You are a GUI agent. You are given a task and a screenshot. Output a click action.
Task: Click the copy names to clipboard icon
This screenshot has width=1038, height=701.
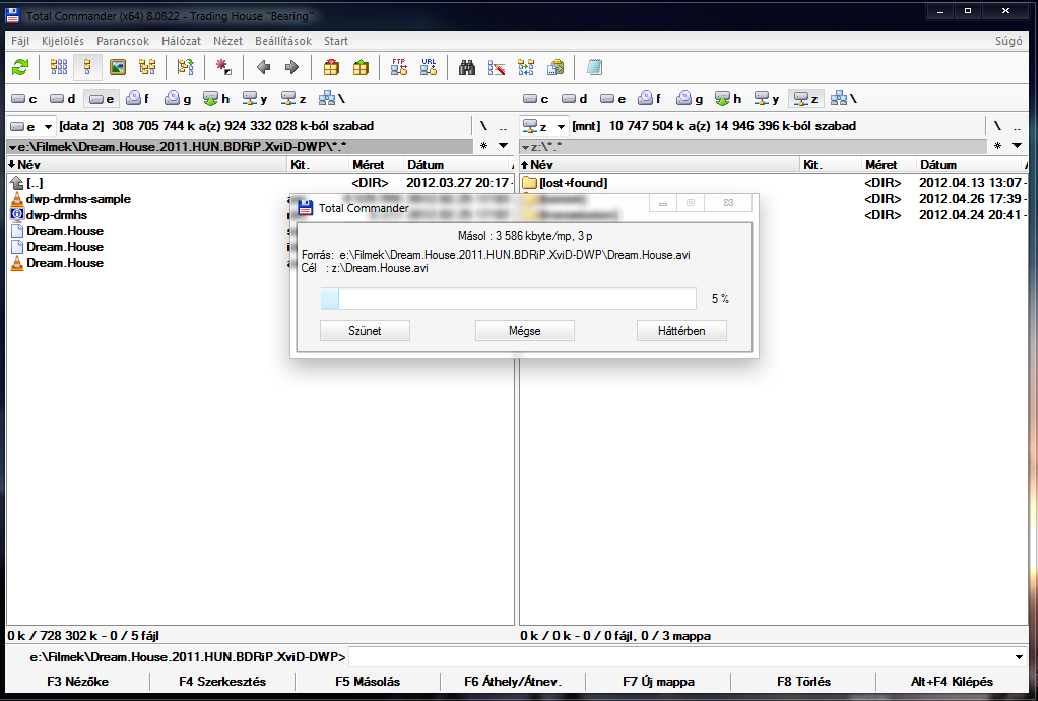click(555, 67)
